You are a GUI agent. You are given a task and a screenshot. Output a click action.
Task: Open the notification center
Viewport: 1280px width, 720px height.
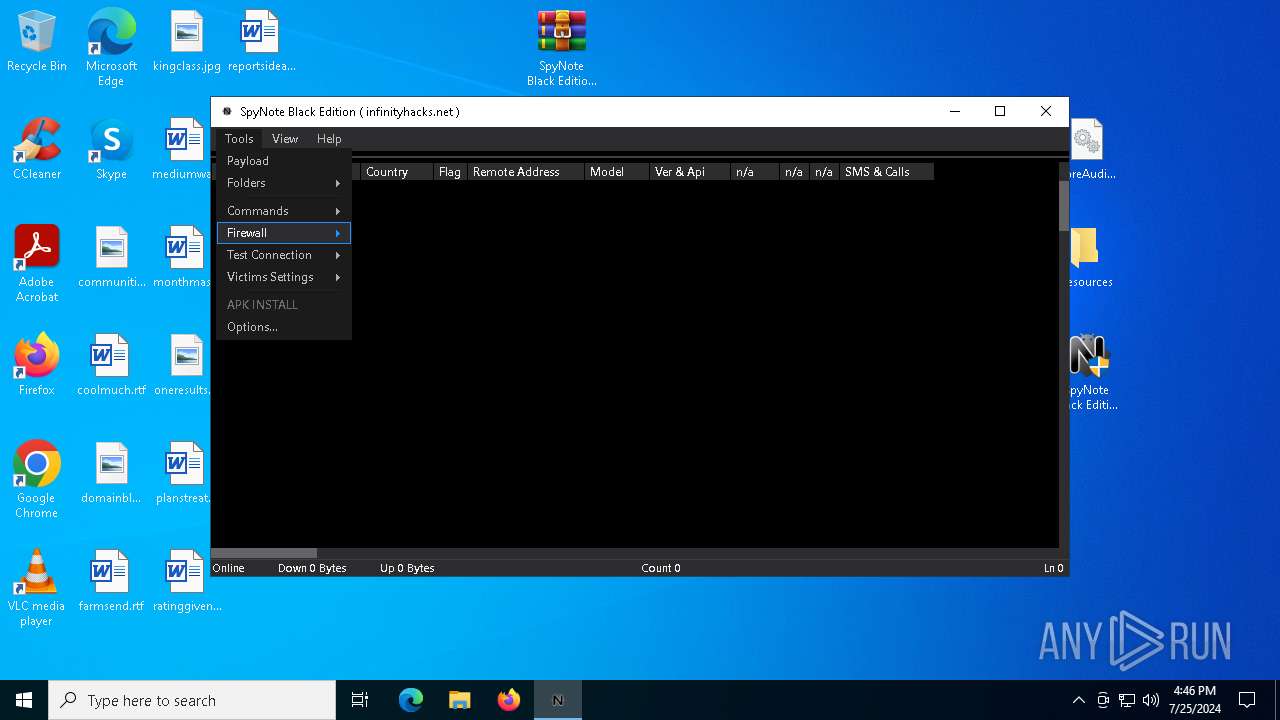click(1247, 700)
